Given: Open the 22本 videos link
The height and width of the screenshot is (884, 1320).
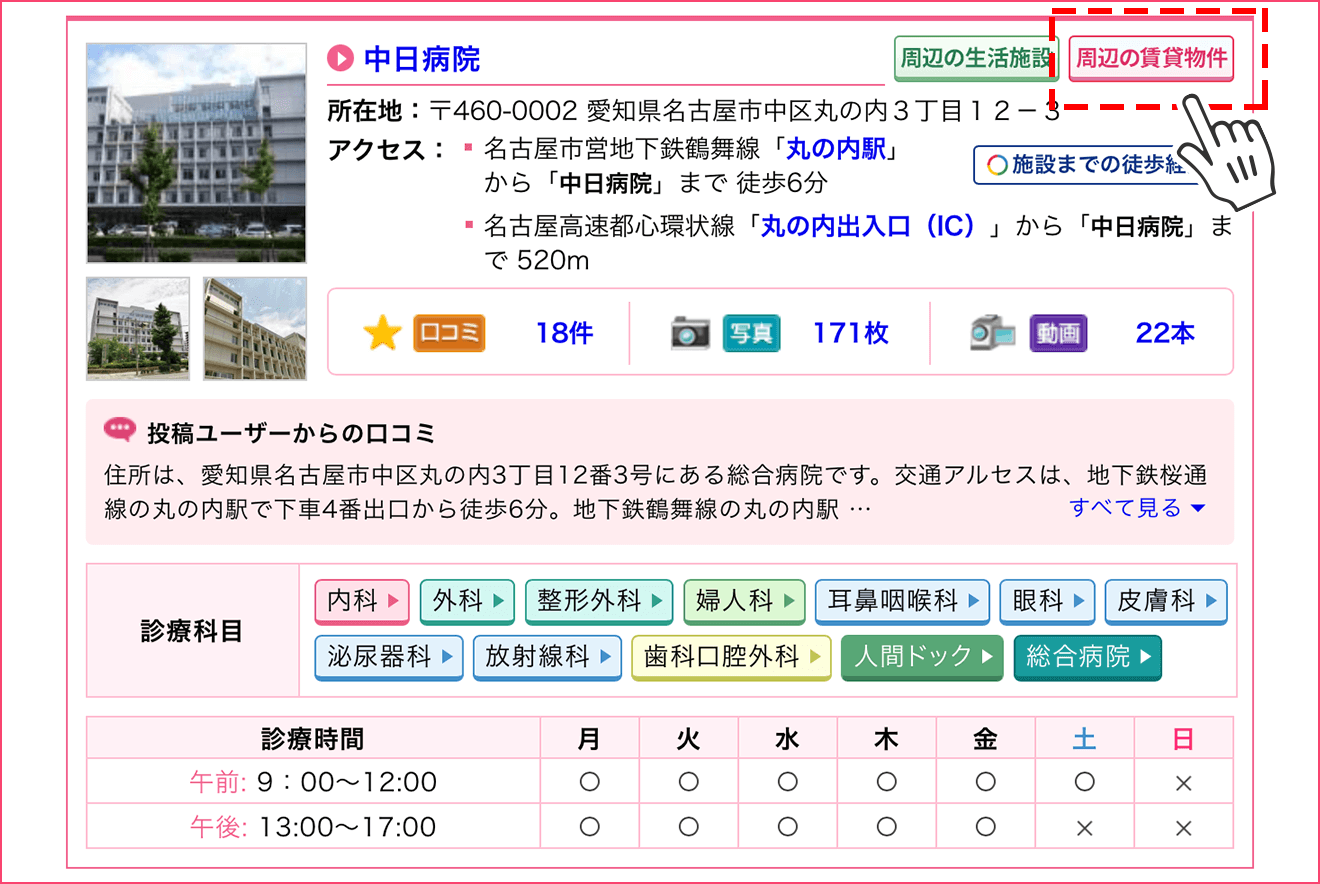Looking at the screenshot, I should click(1165, 333).
